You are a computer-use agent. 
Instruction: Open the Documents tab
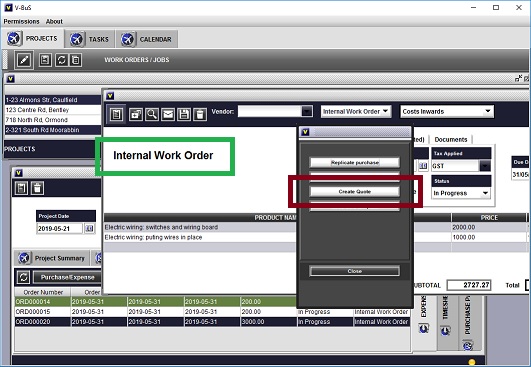451,139
